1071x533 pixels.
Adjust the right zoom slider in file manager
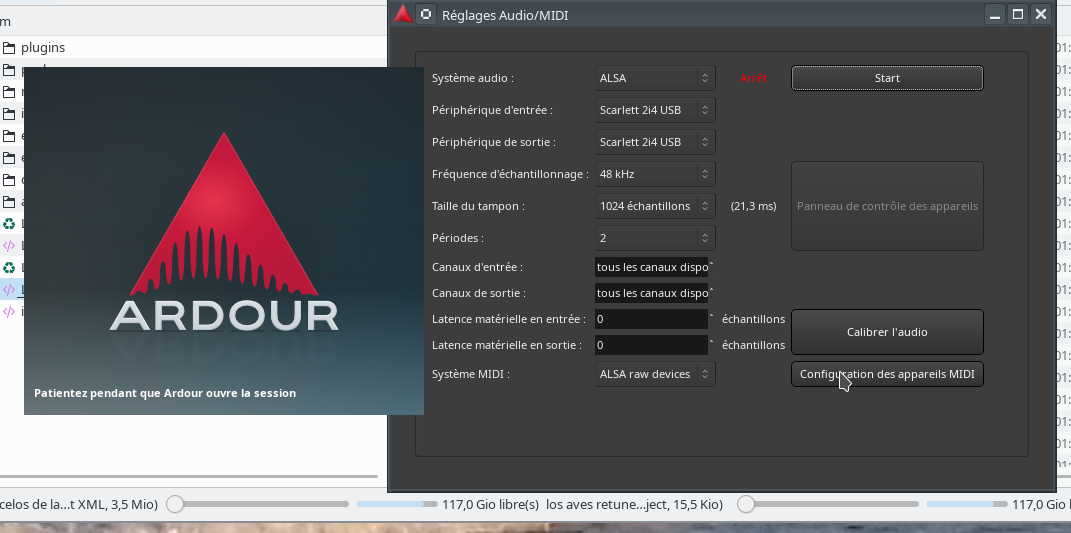click(x=746, y=504)
